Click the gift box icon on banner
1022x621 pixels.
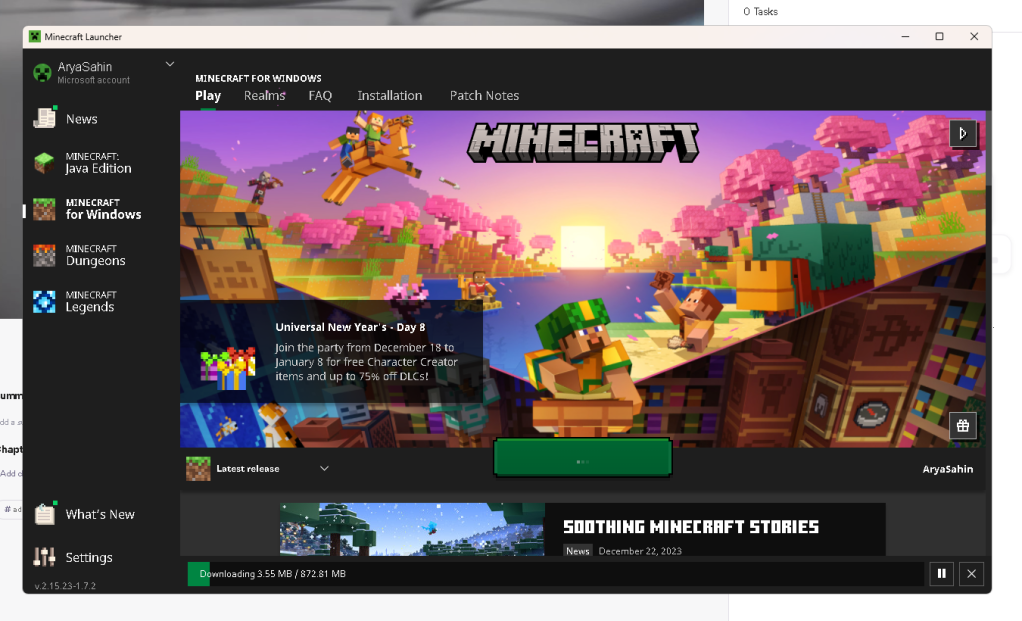963,426
